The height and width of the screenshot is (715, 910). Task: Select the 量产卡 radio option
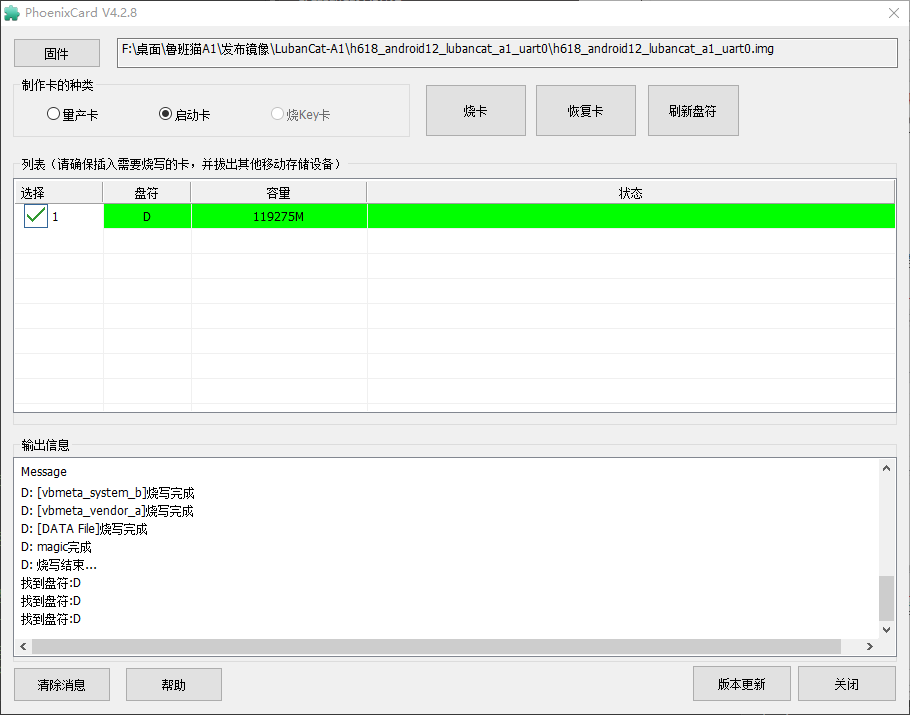tap(54, 114)
